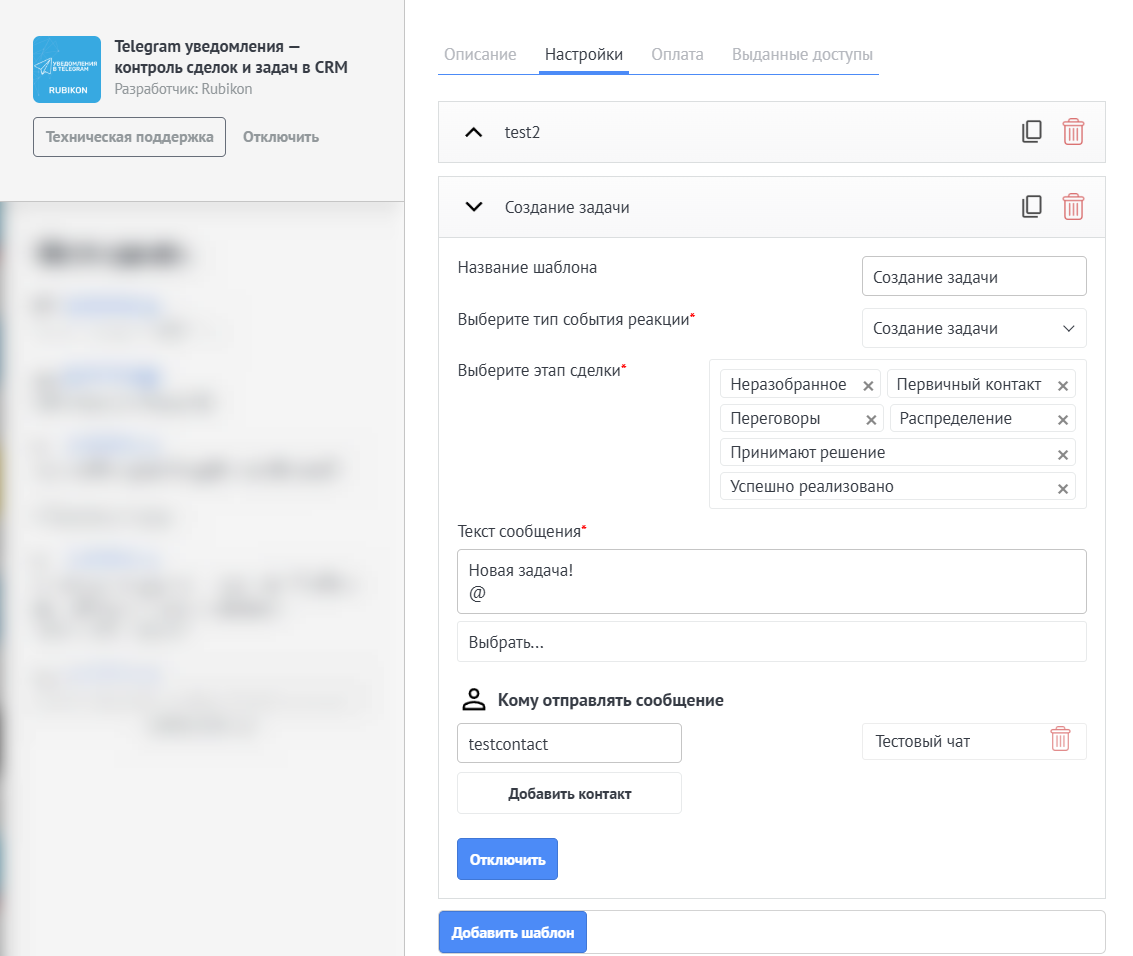This screenshot has height=956, width=1133.
Task: Click the Первичный контакт tag text
Action: (968, 384)
